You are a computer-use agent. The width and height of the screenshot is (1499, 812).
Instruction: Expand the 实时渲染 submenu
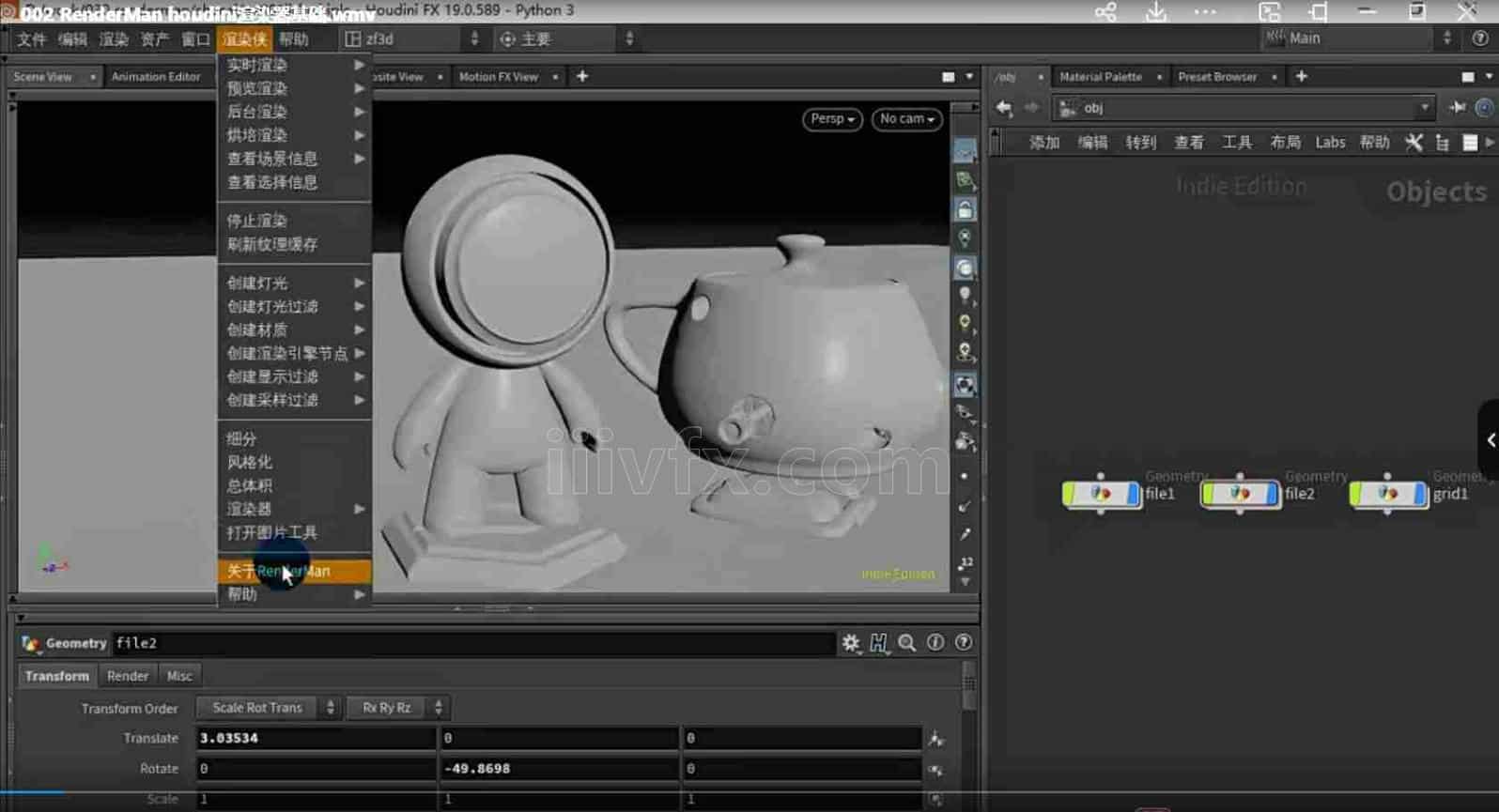tap(294, 65)
